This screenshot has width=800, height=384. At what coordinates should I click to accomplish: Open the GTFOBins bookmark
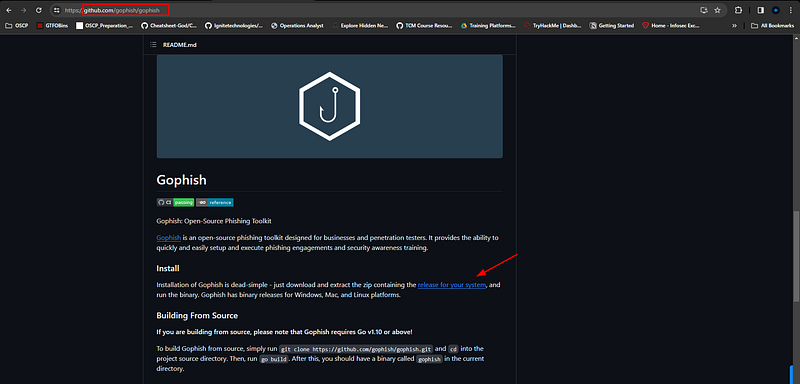tap(52, 25)
